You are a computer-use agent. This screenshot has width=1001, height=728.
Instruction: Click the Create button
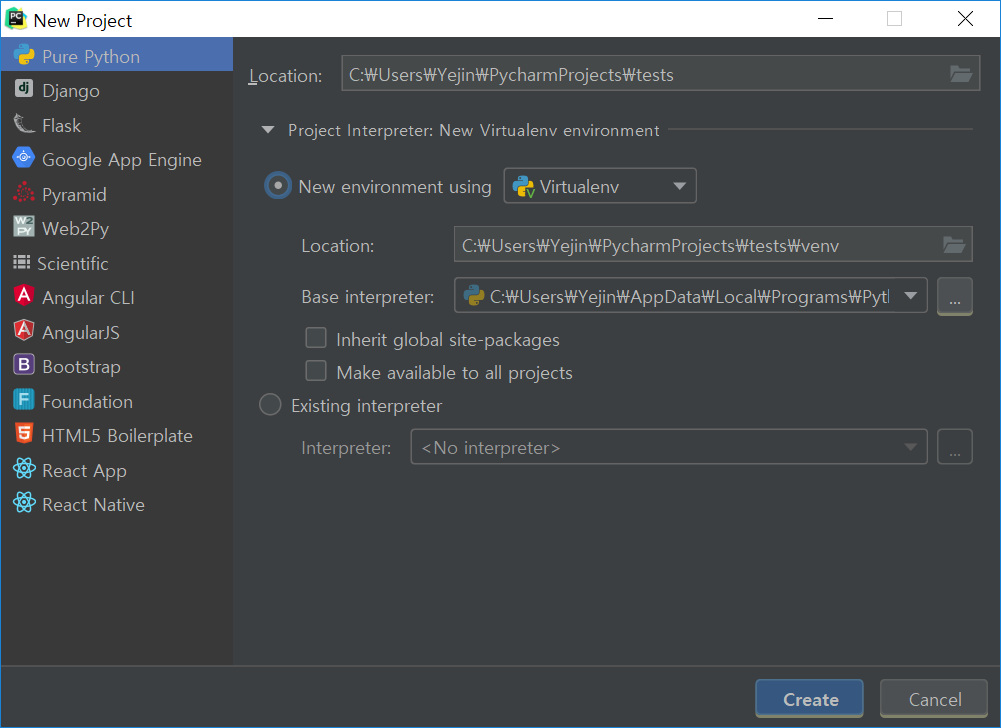tap(809, 699)
